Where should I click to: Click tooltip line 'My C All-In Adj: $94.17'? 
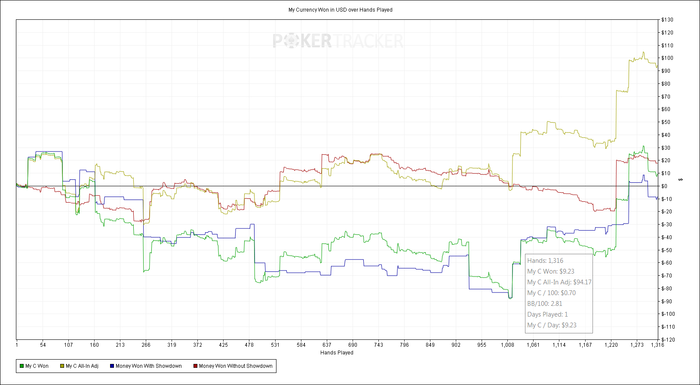[558, 282]
